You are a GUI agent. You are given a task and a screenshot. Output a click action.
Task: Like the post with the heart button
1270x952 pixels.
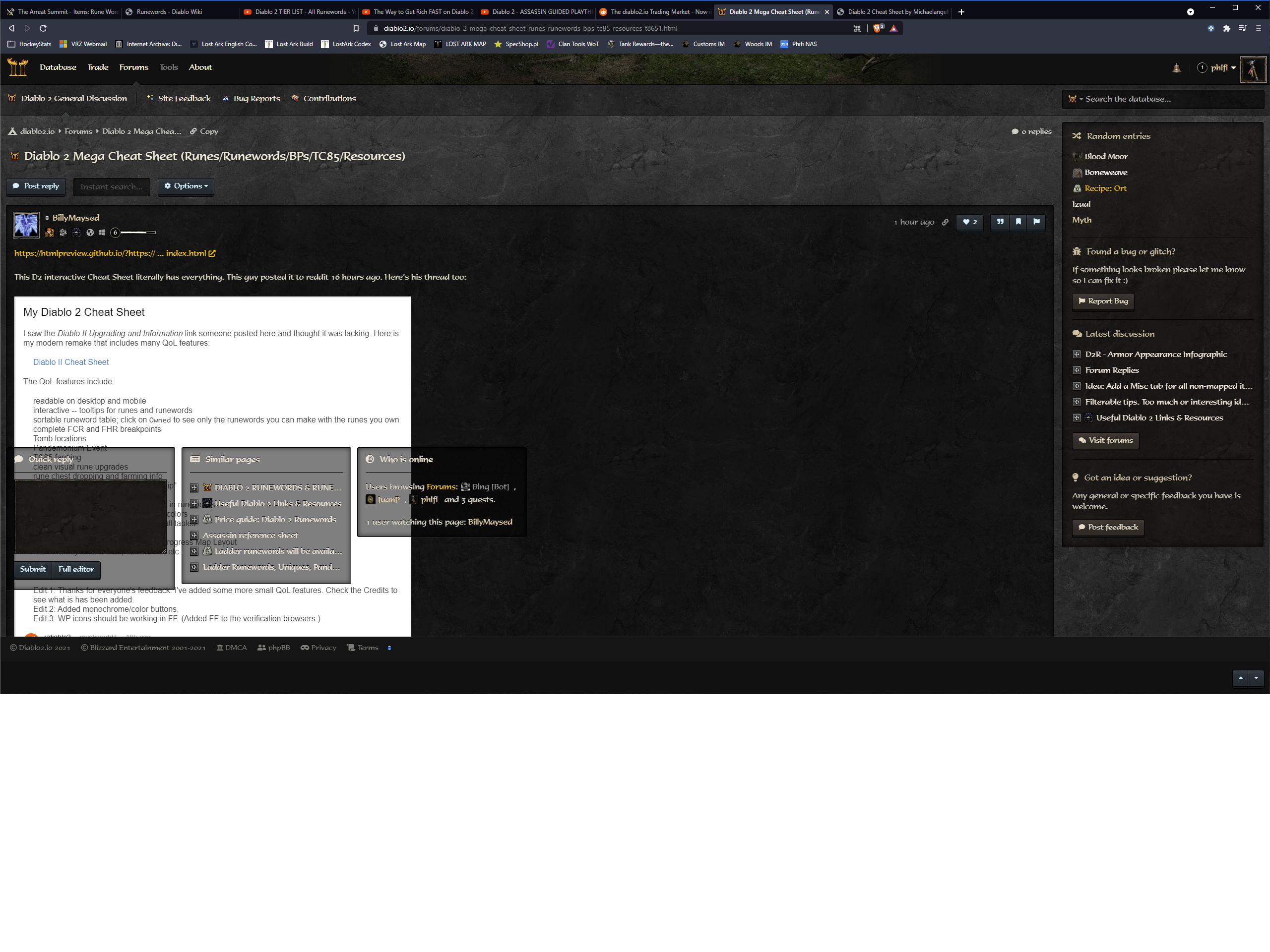coord(970,222)
